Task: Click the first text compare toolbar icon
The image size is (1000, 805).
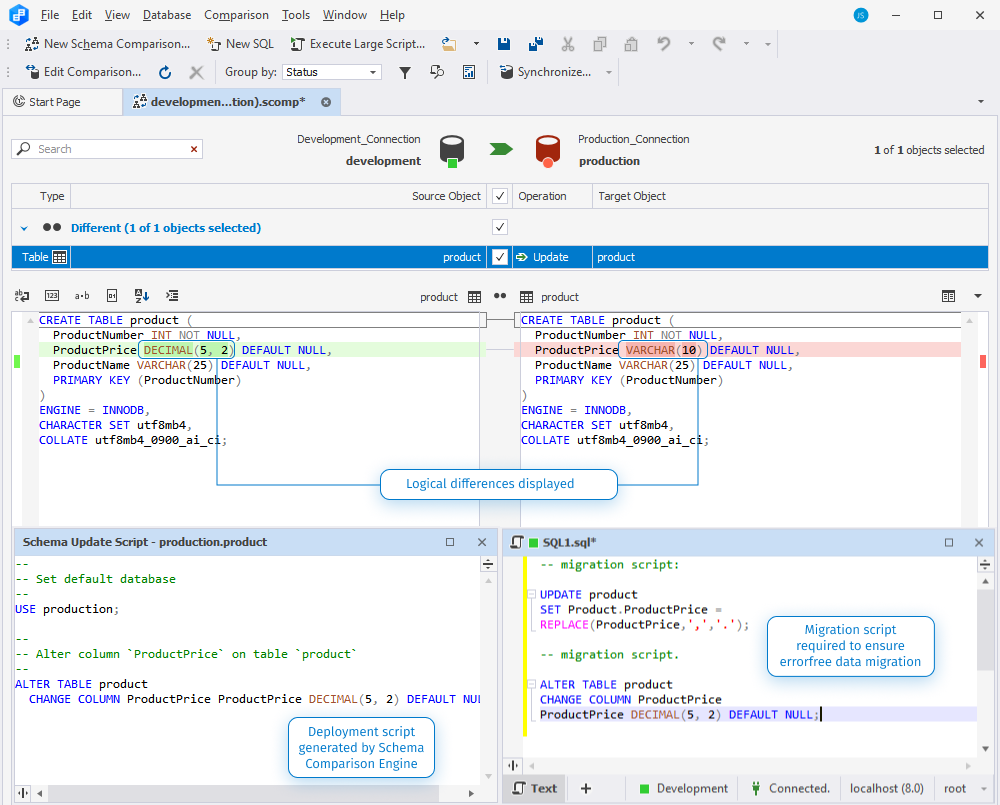Action: tap(22, 295)
